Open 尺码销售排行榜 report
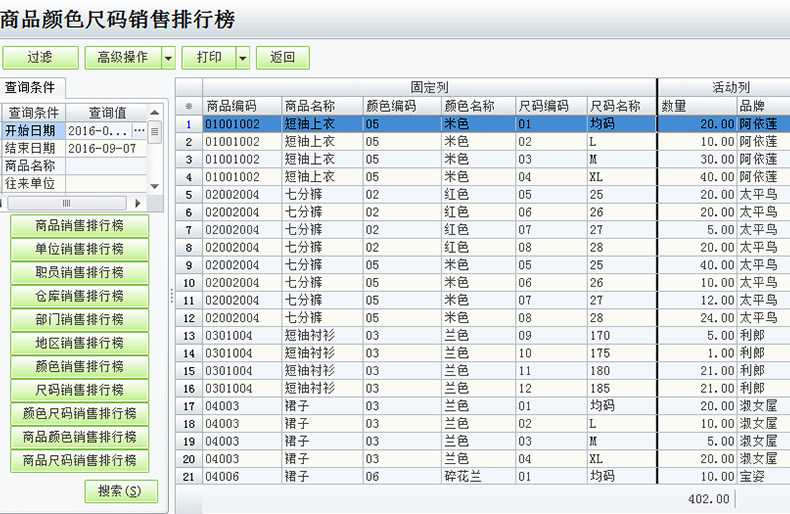The height and width of the screenshot is (514, 790). click(x=80, y=390)
